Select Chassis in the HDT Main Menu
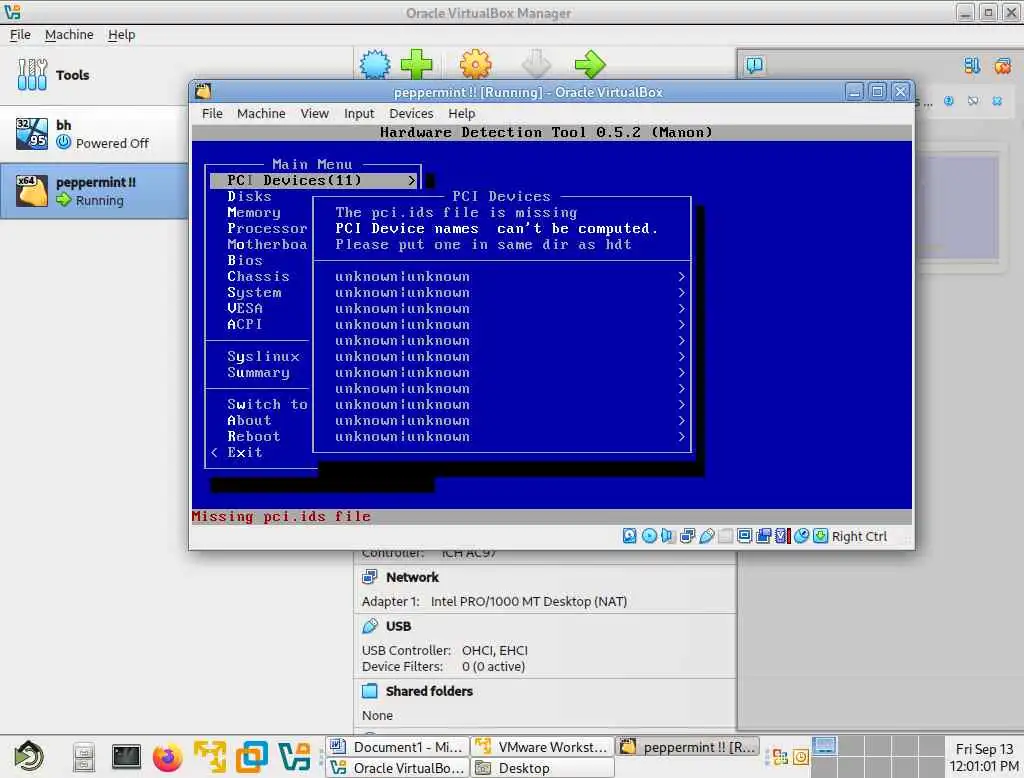Image resolution: width=1024 pixels, height=778 pixels. 259,276
